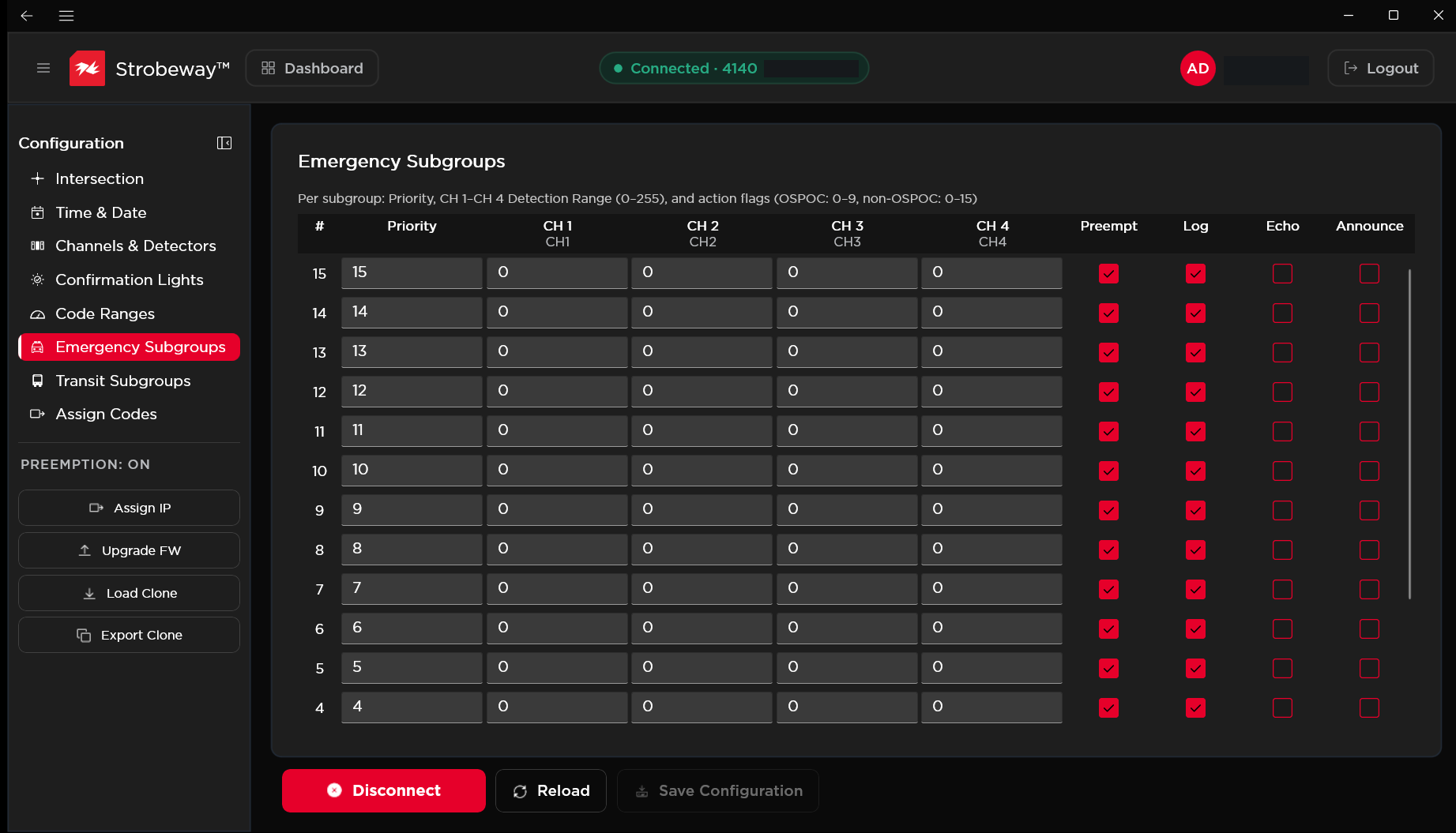
Task: Click the Code Ranges gauge icon
Action: click(37, 313)
